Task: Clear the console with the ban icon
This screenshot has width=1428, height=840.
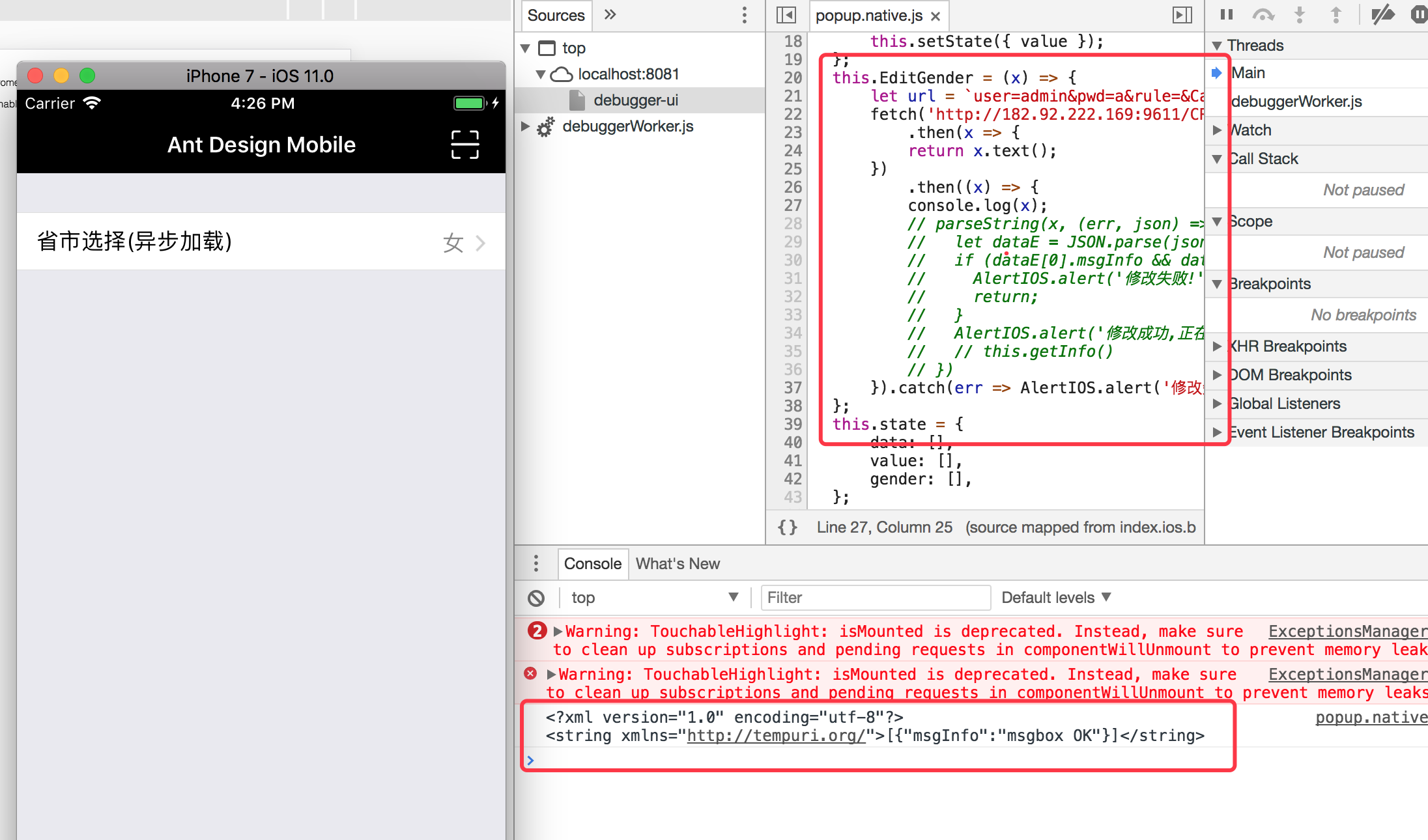Action: tap(536, 598)
